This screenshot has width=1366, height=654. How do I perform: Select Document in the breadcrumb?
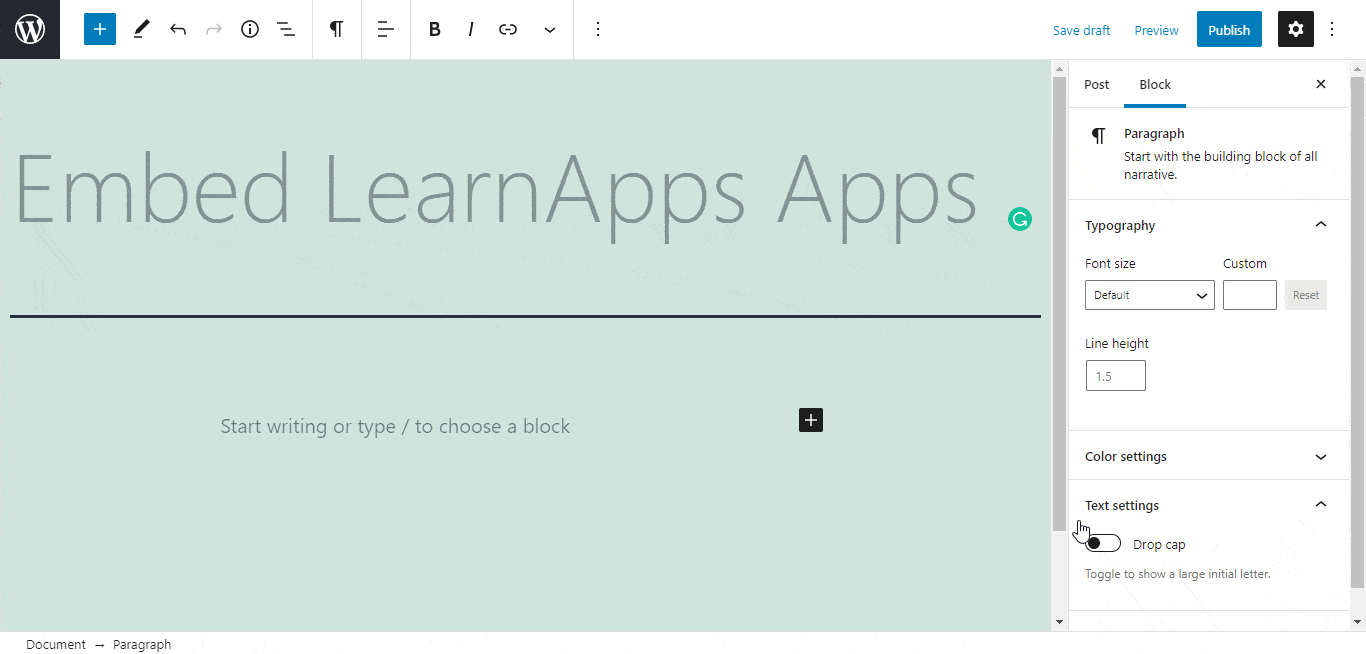click(x=56, y=645)
